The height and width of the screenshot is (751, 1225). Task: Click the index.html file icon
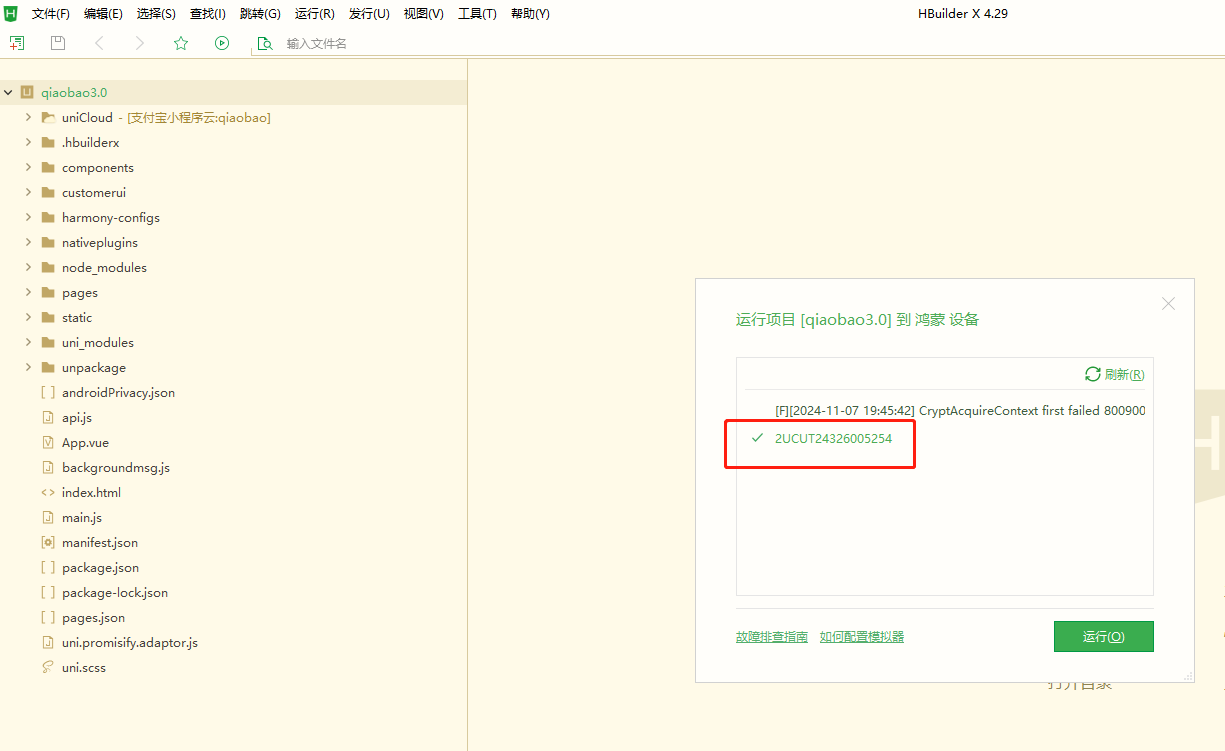(x=48, y=492)
